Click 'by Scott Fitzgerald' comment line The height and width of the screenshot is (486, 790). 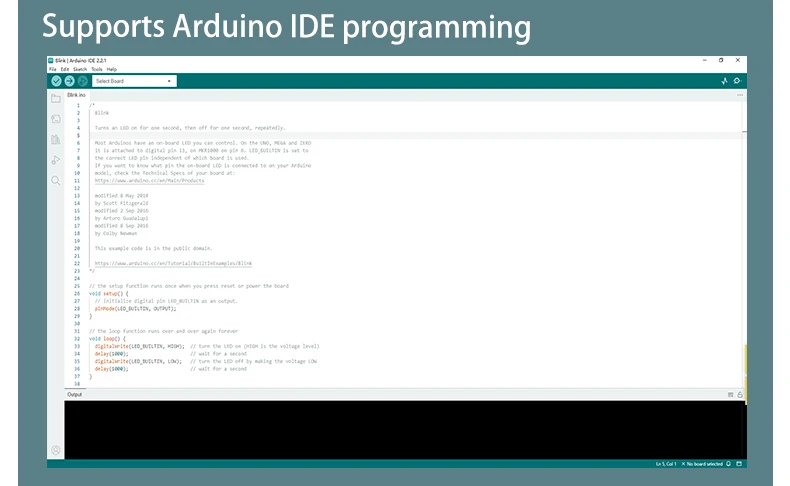(x=121, y=203)
